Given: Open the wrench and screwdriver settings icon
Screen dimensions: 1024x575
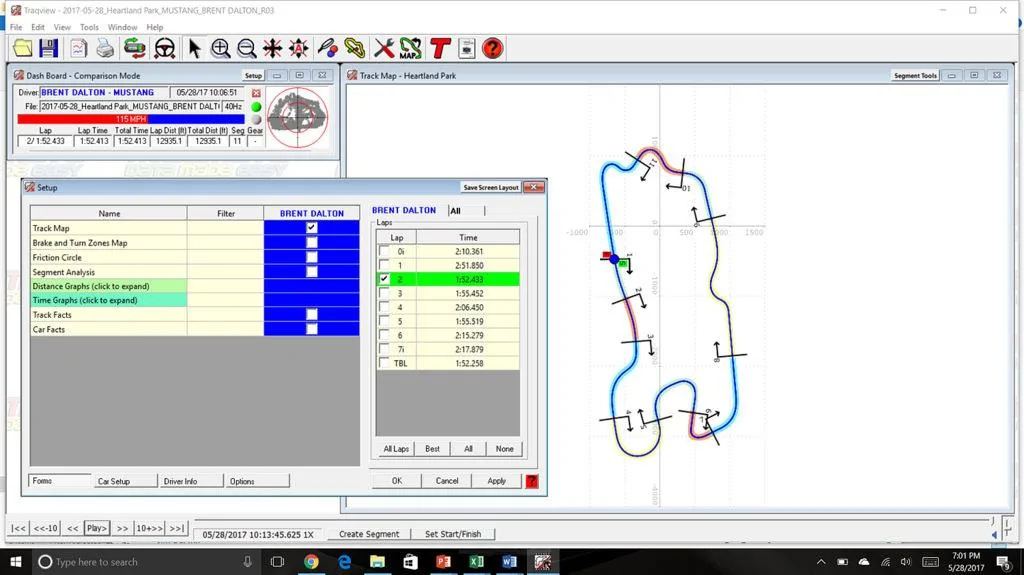Looking at the screenshot, I should 384,48.
